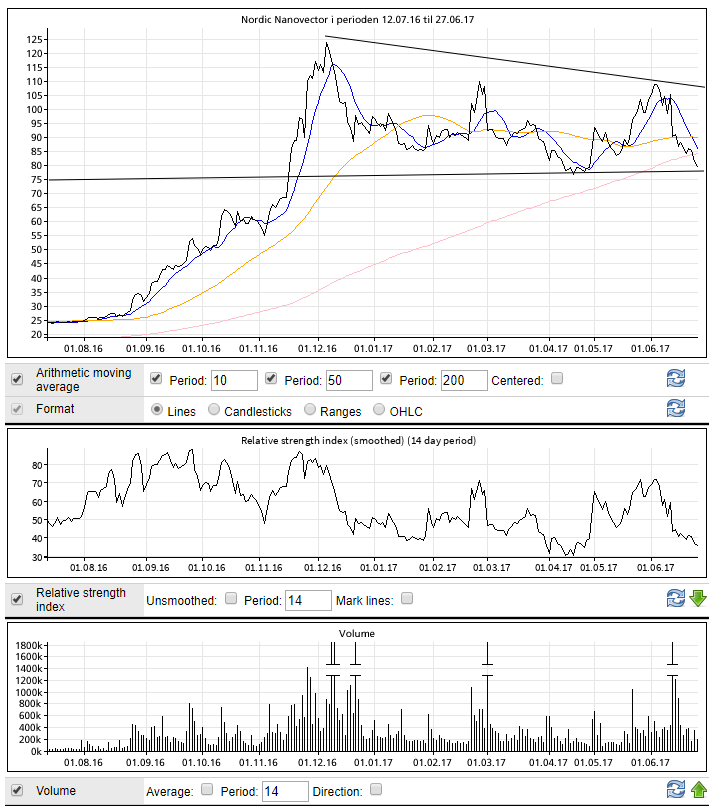
Task: Click the RSI period field
Action: pos(308,600)
